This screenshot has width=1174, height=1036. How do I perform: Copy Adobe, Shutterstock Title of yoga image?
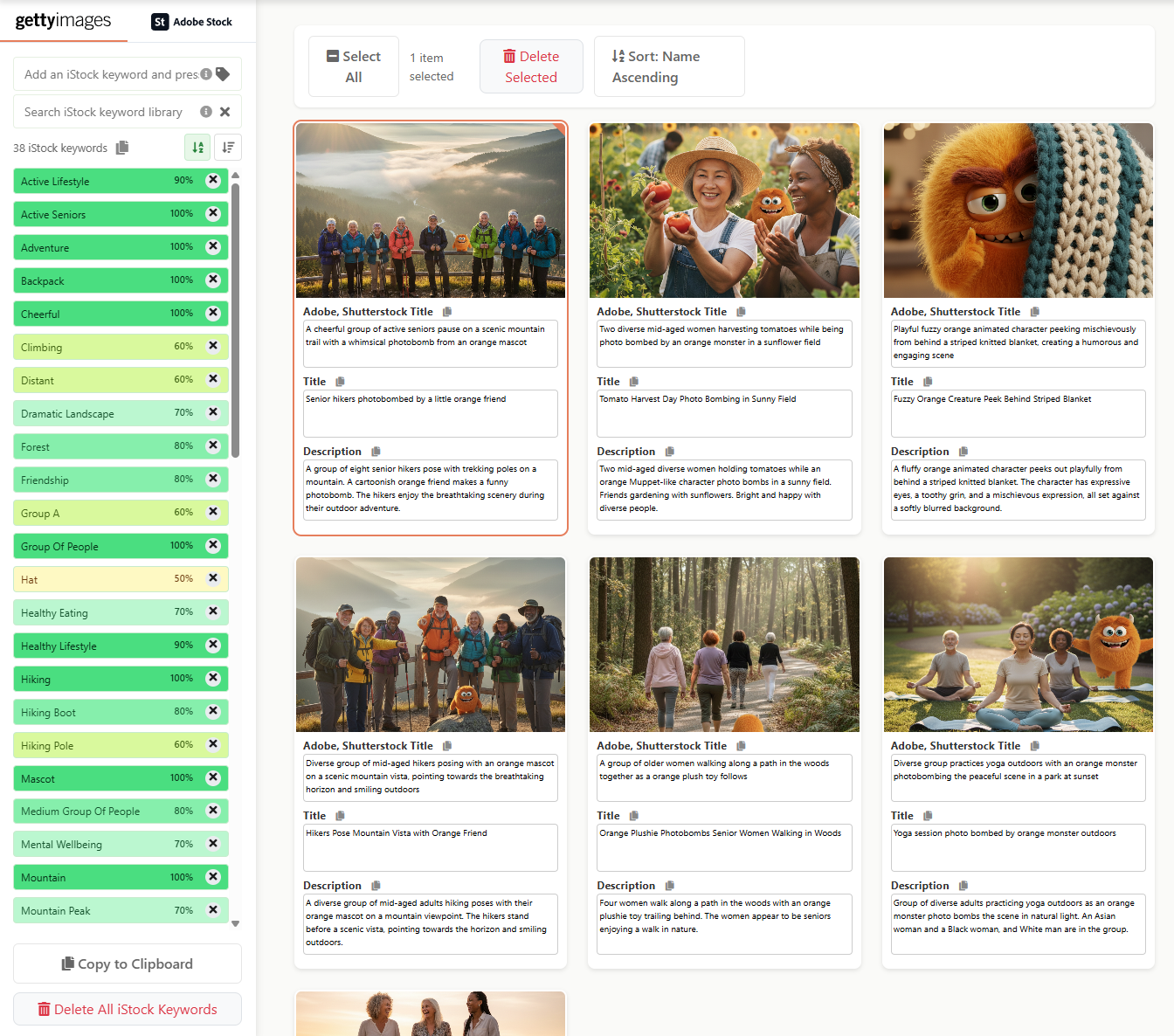pyautogui.click(x=1035, y=746)
